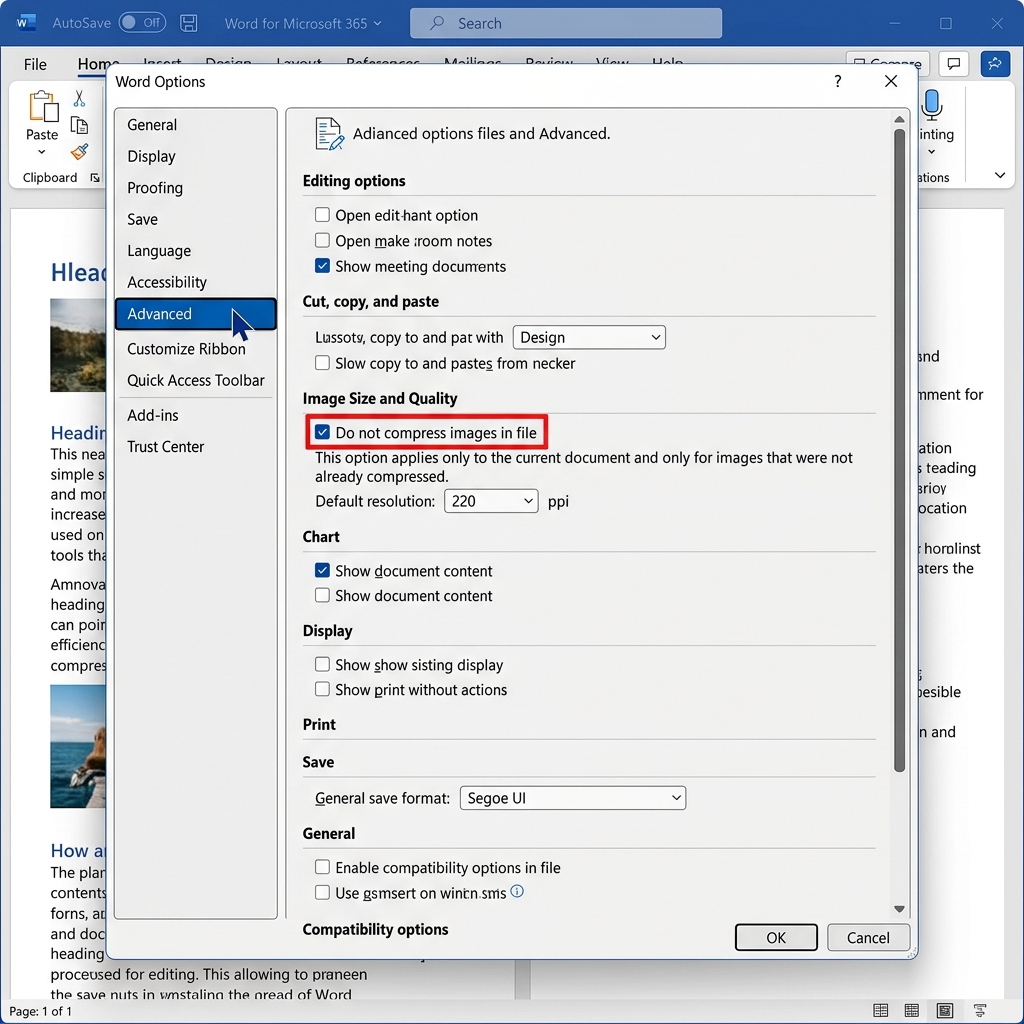
Task: Open the Design paste options dropdown
Action: [x=588, y=337]
